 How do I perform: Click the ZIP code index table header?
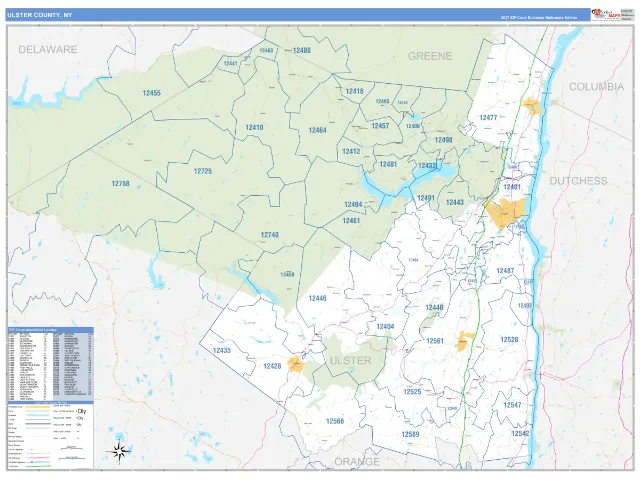pyautogui.click(x=51, y=330)
